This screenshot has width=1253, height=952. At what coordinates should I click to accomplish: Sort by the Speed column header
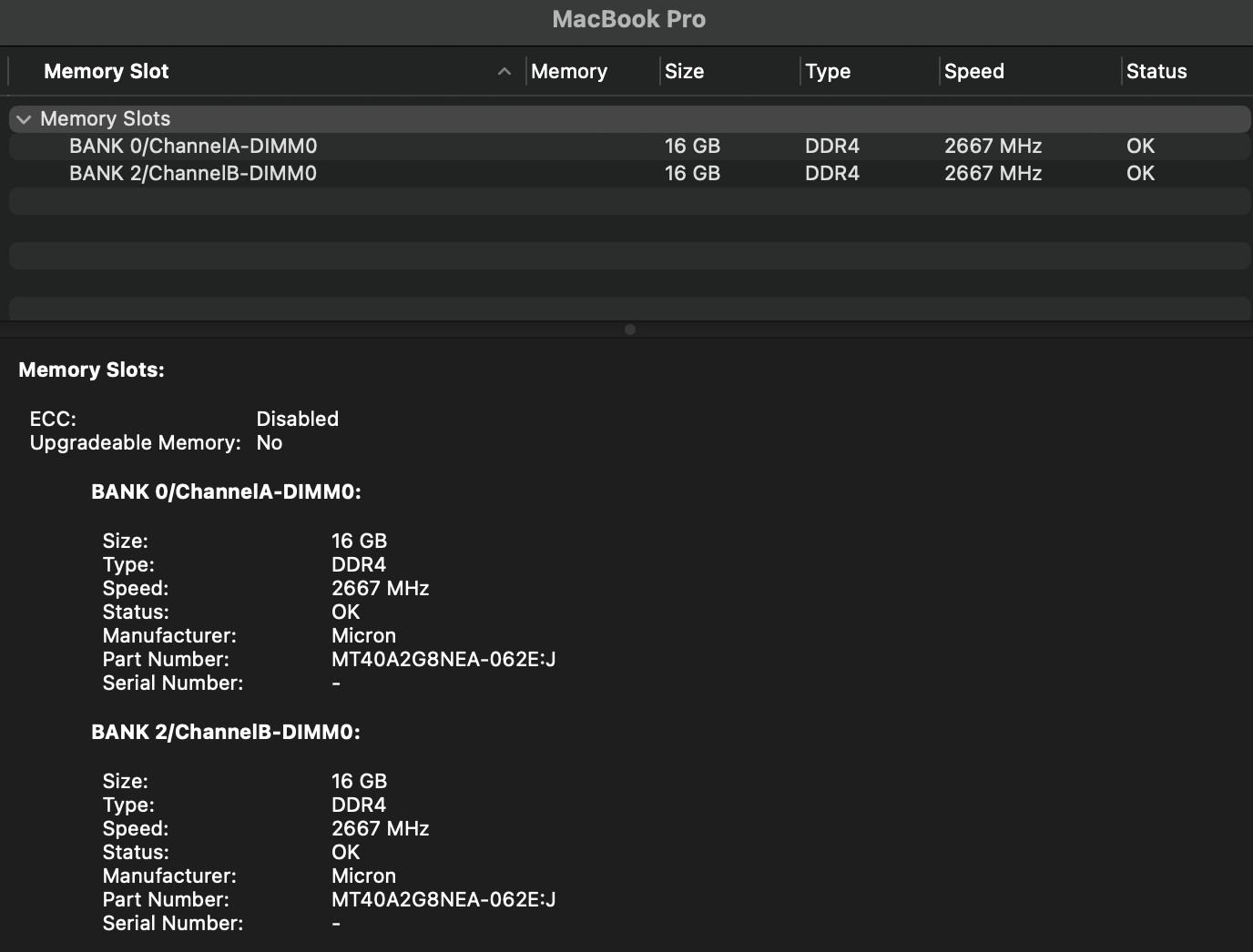974,71
